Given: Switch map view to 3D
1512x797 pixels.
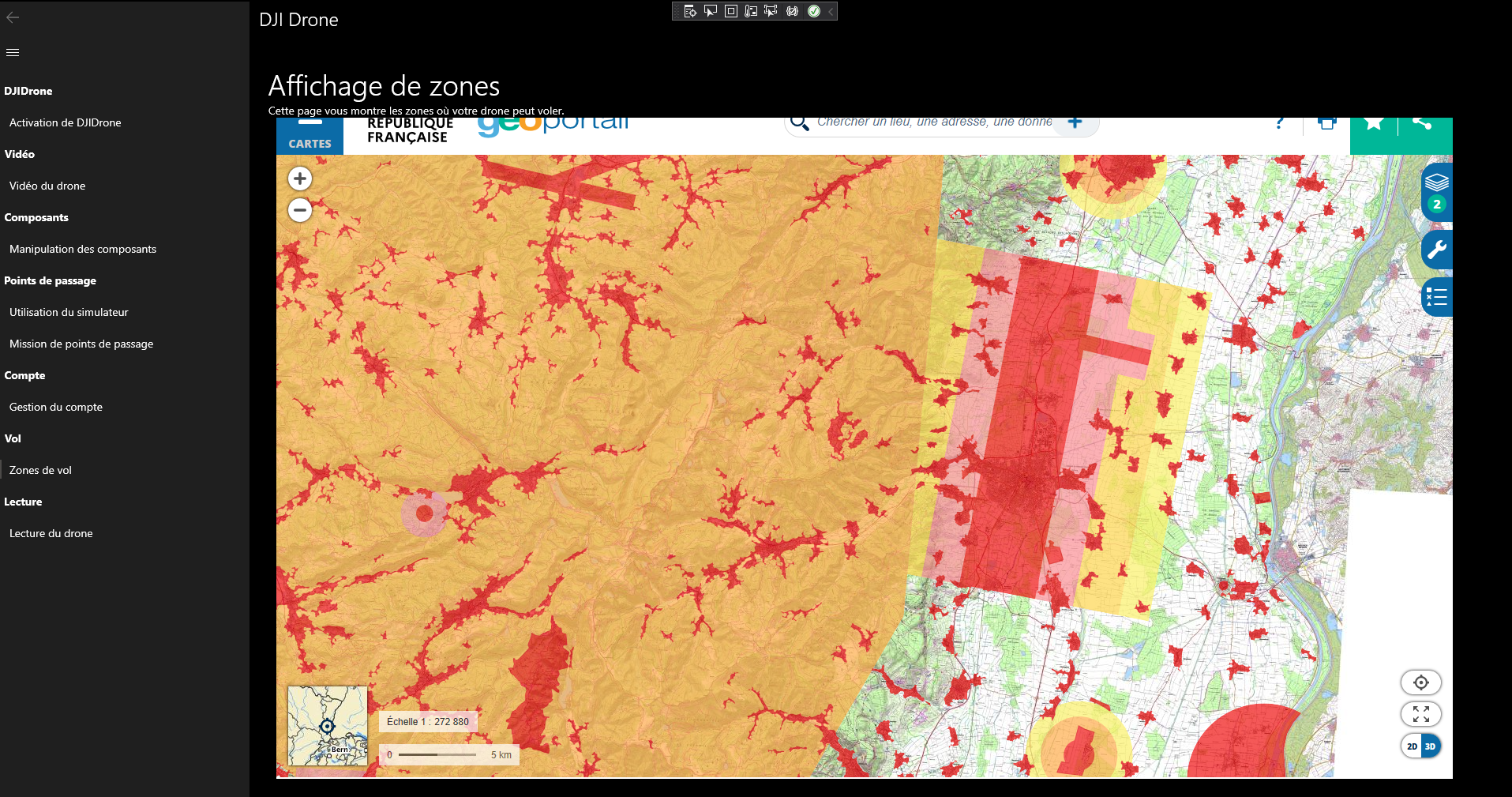Looking at the screenshot, I should point(1430,746).
